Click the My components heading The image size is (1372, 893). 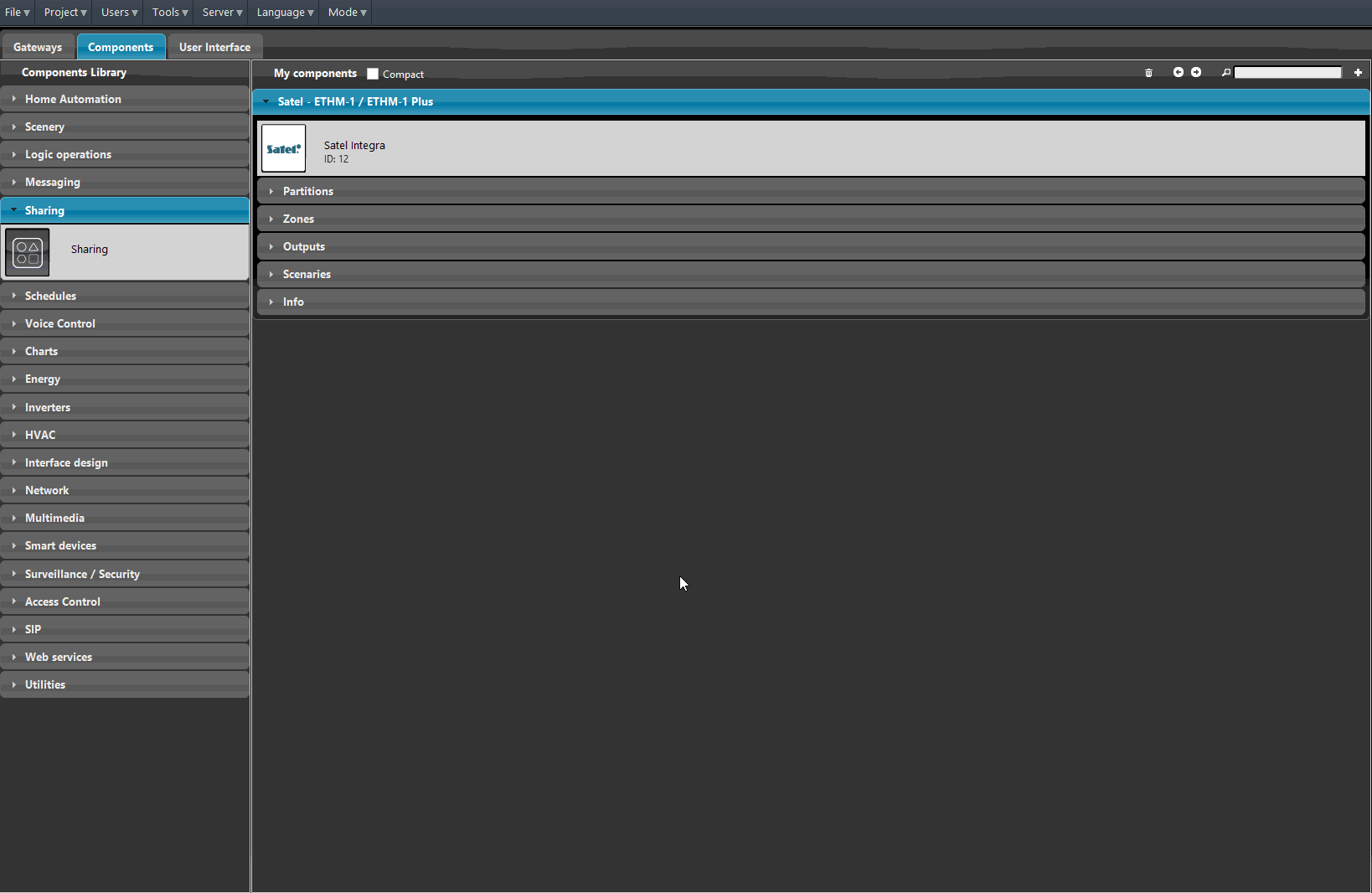click(315, 73)
